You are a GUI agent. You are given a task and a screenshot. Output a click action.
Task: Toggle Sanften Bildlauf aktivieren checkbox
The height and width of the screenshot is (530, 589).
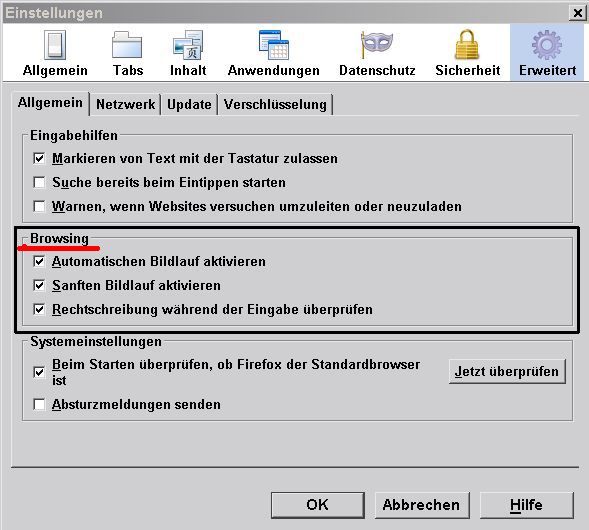pyautogui.click(x=39, y=285)
